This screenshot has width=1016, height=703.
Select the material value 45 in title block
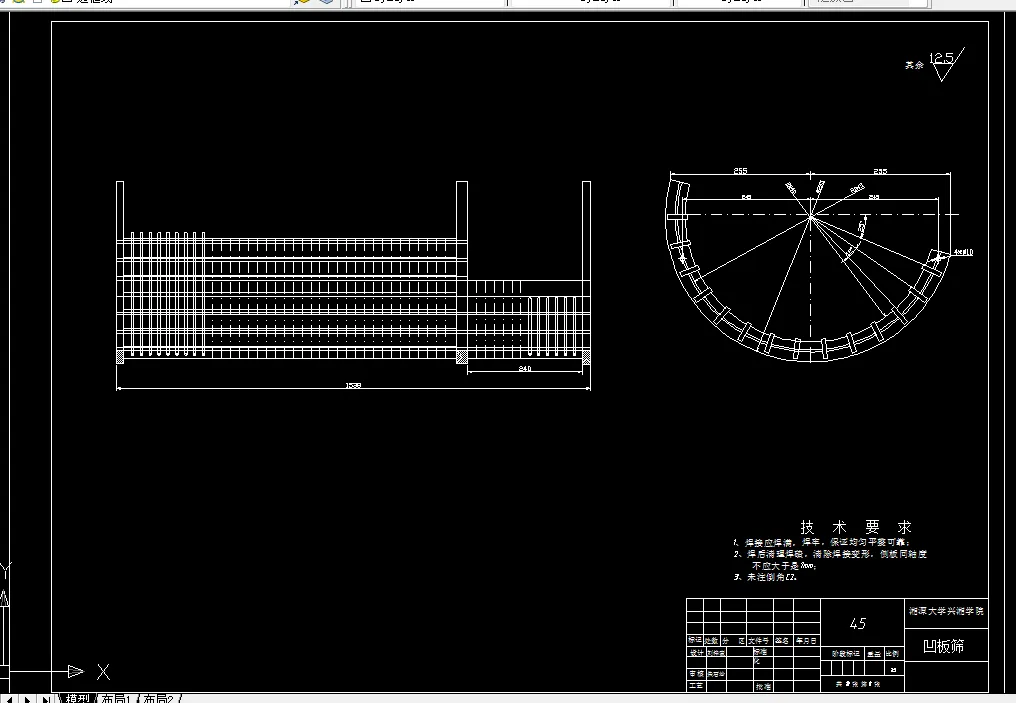(858, 623)
